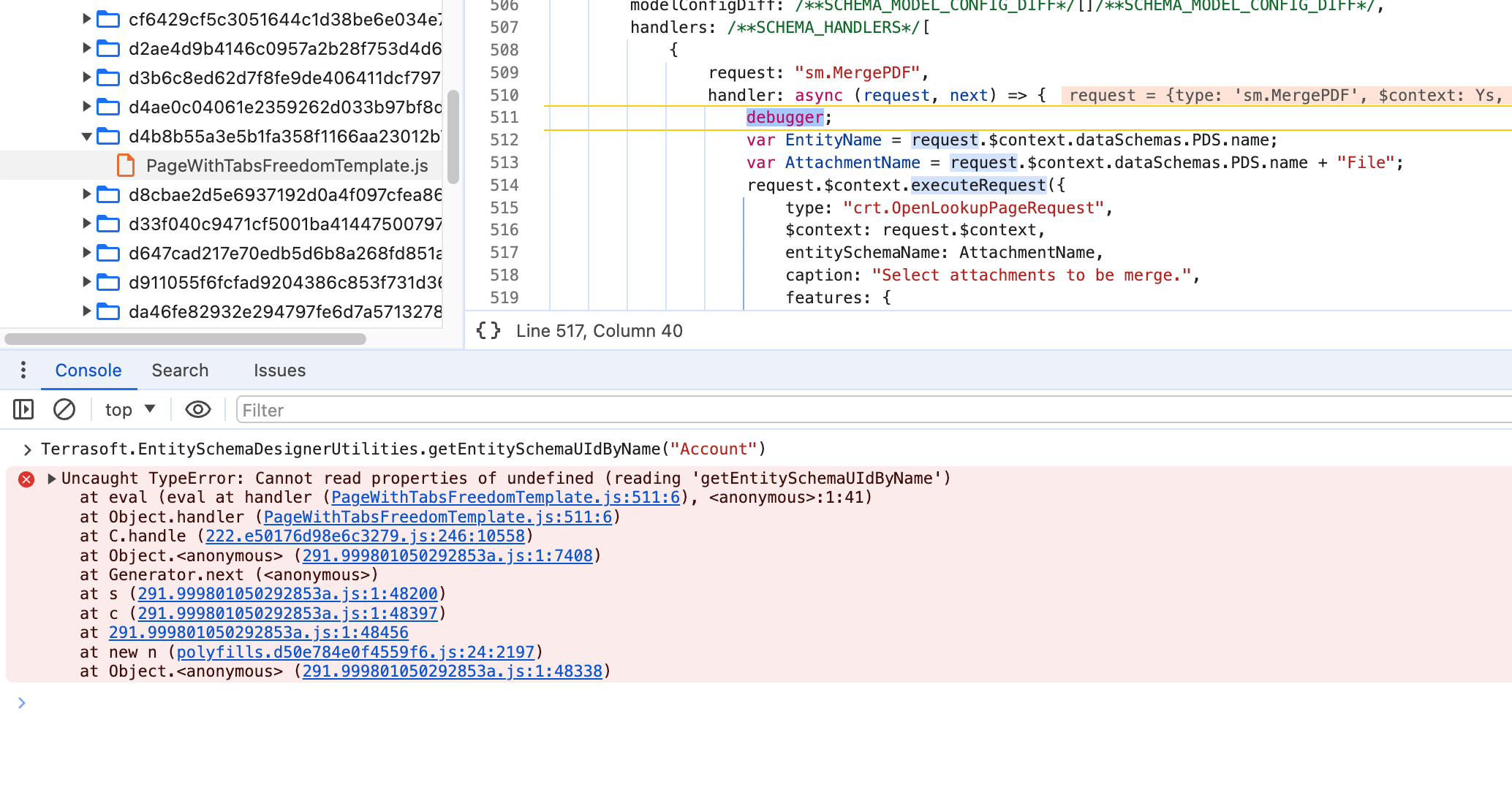The width and height of the screenshot is (1512, 798).
Task: Expand folder d3b6c8ed62d7f8fe9de406411dcf797
Action: tap(87, 77)
